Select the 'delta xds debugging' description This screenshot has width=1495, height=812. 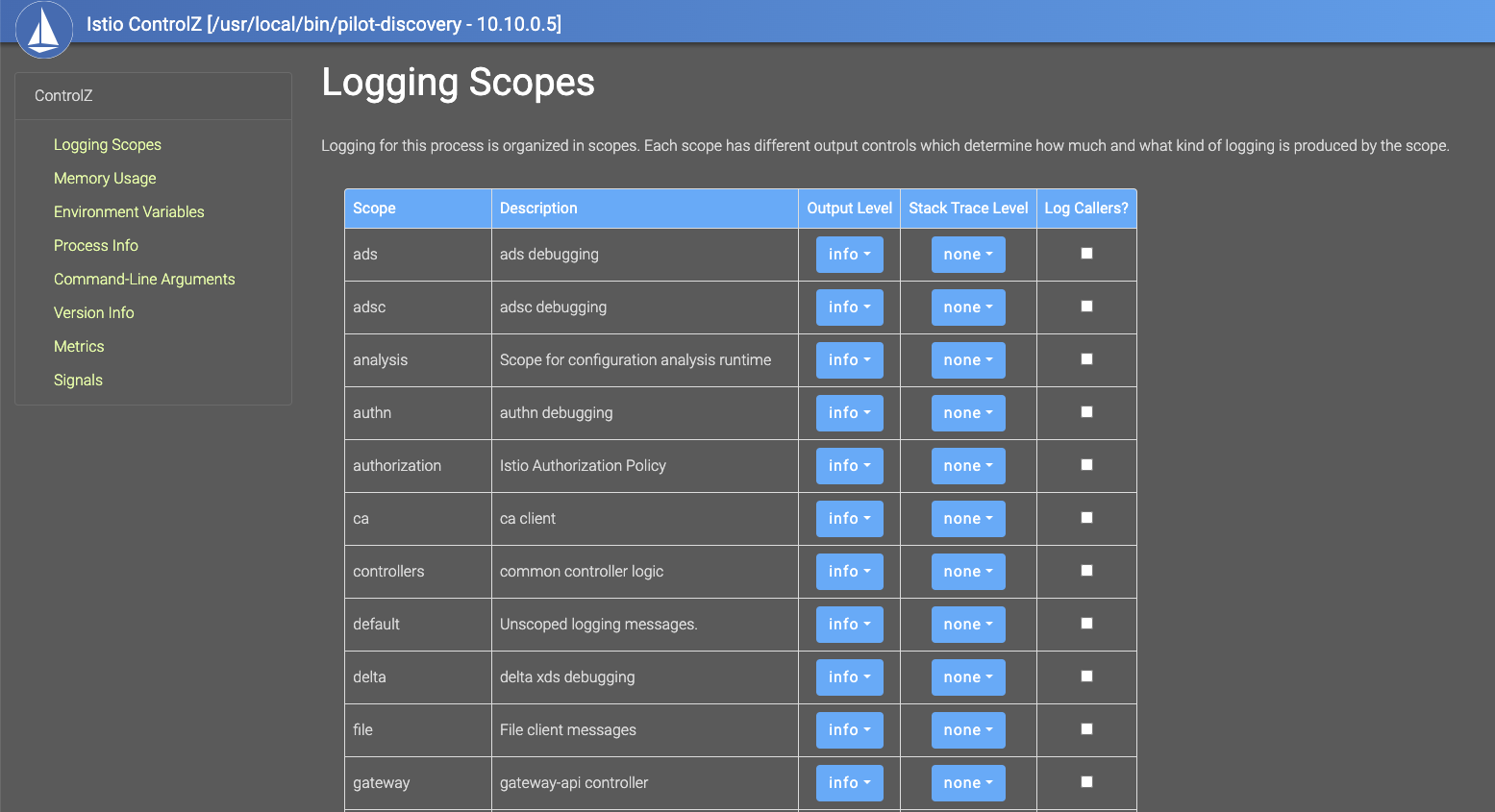coord(567,677)
